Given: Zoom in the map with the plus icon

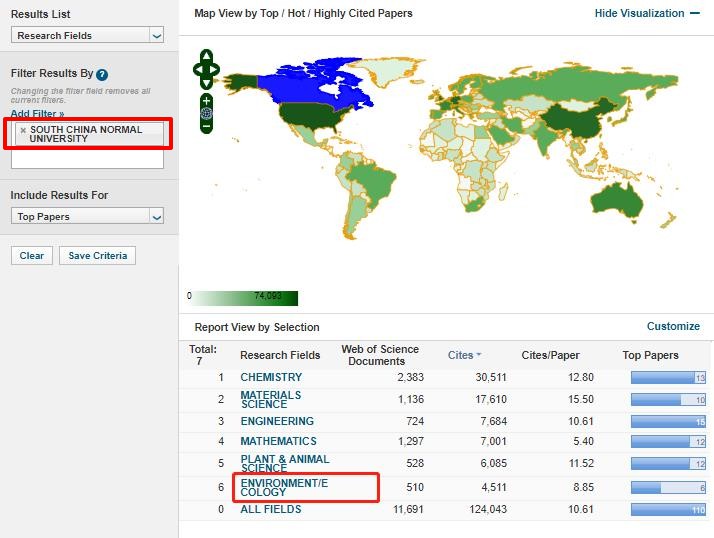Looking at the screenshot, I should [206, 101].
